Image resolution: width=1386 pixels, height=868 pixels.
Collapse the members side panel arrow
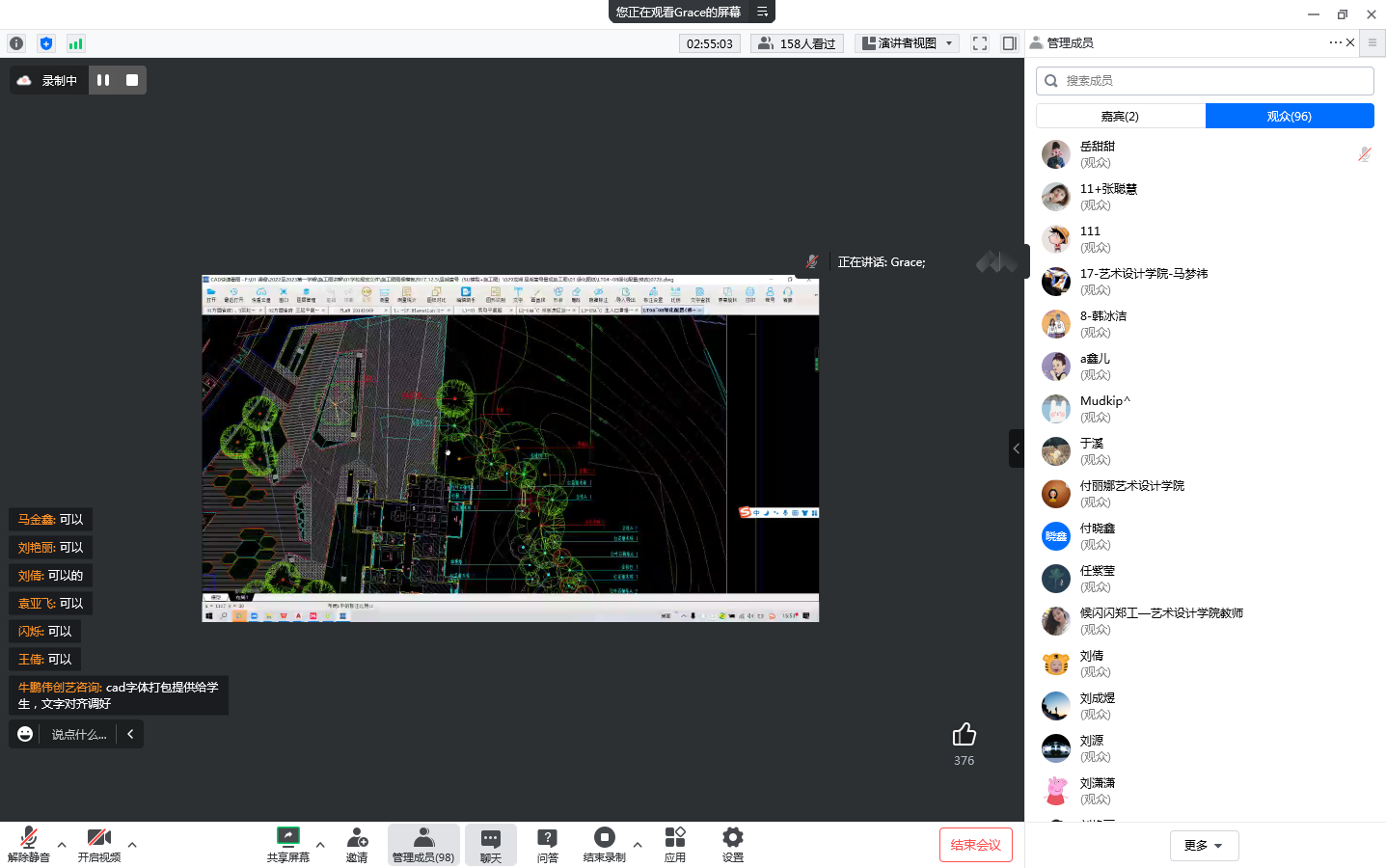(x=1016, y=448)
